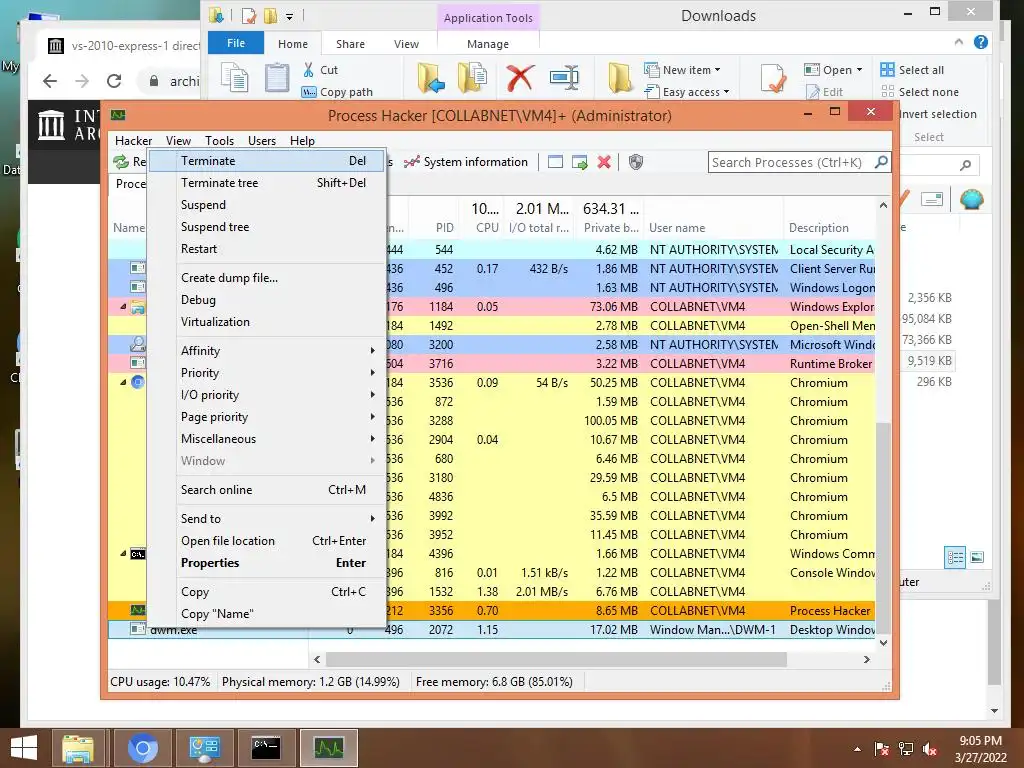Click the Explorer Help question mark icon
This screenshot has height=768, width=1024.
click(x=980, y=42)
